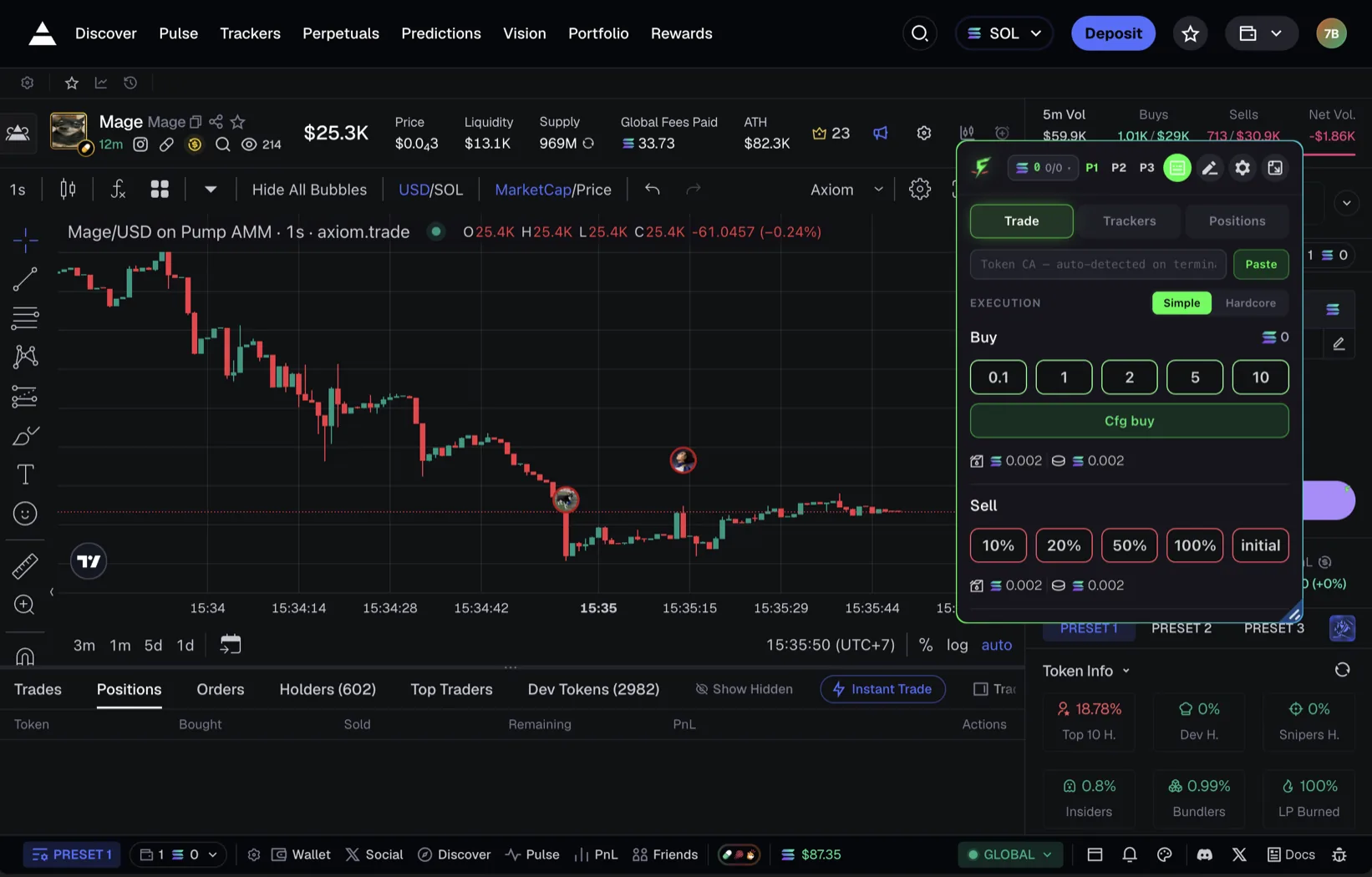Open Docs link in bottom bar

tap(1291, 854)
